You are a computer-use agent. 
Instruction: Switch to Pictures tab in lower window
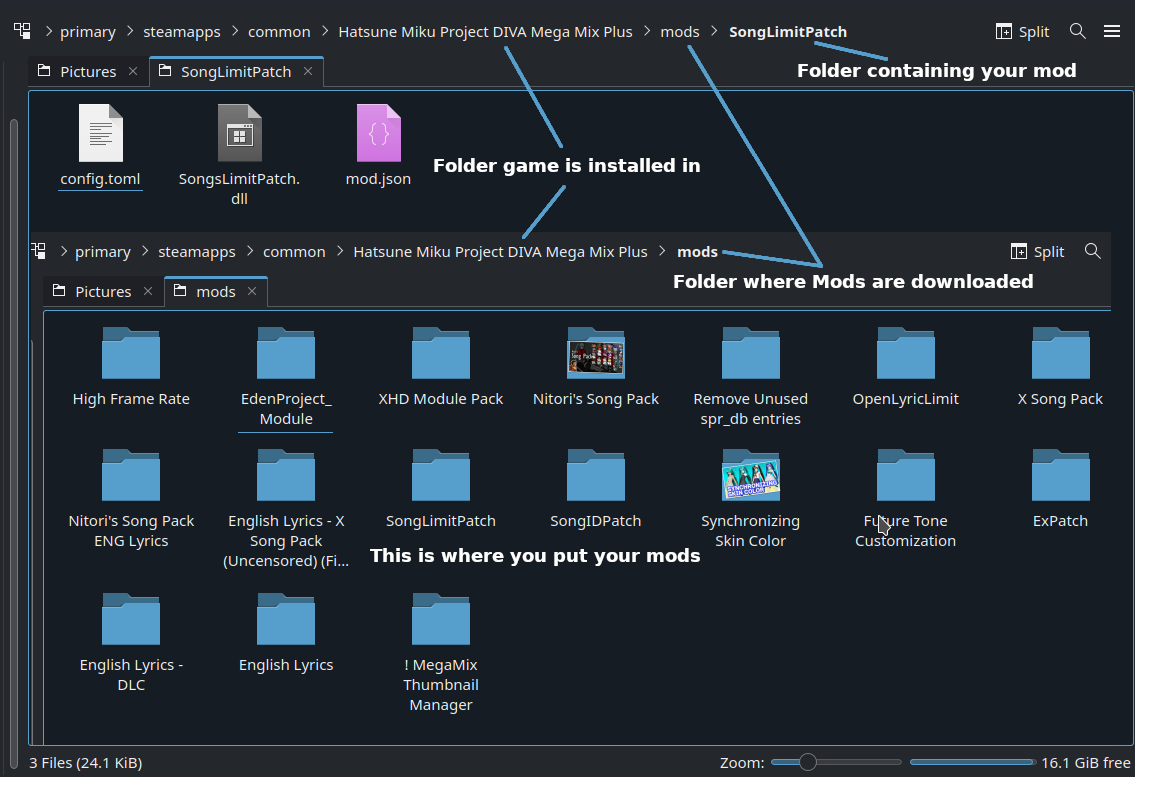103,291
